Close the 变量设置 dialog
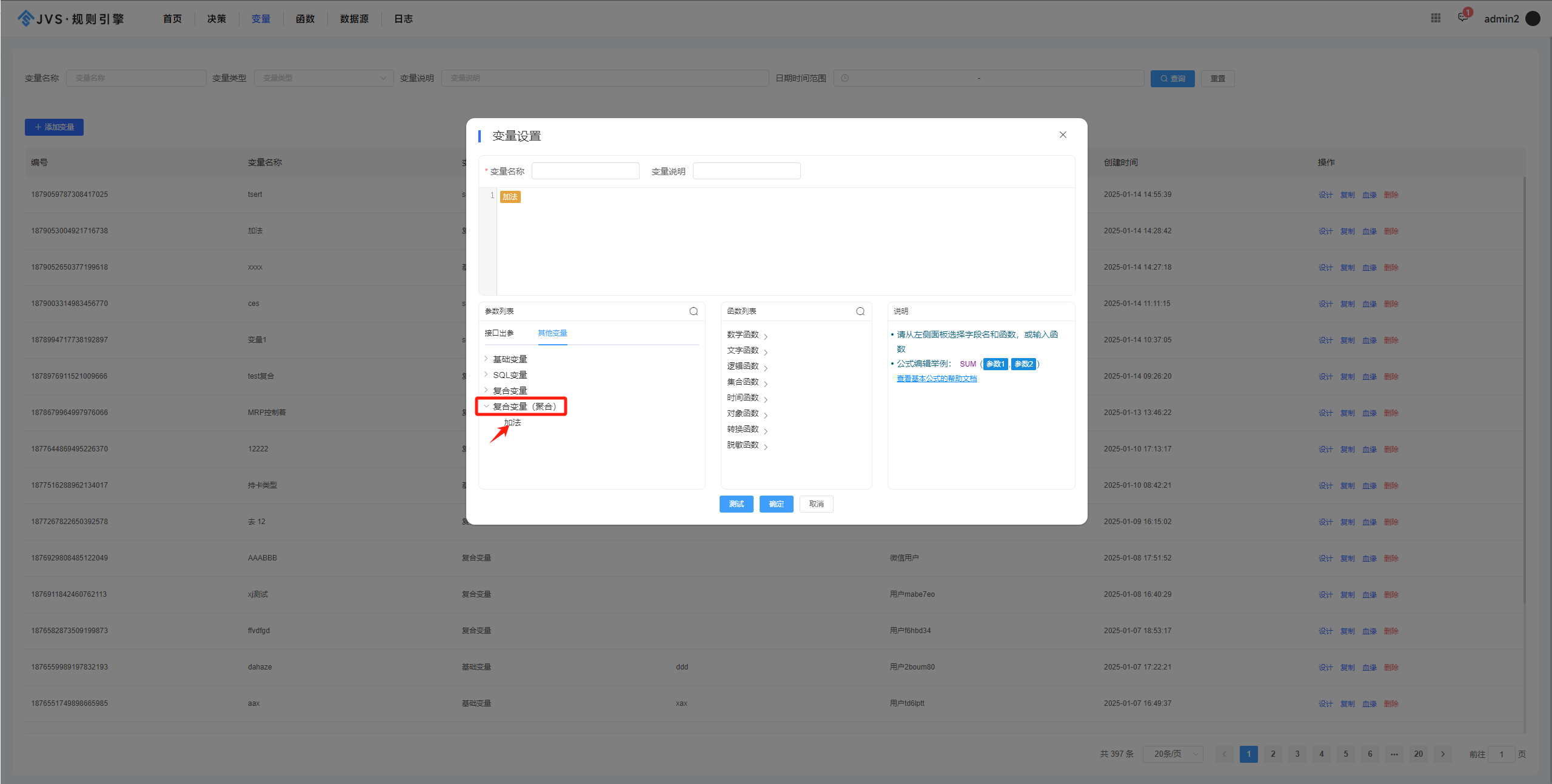The width and height of the screenshot is (1552, 784). [x=1063, y=135]
